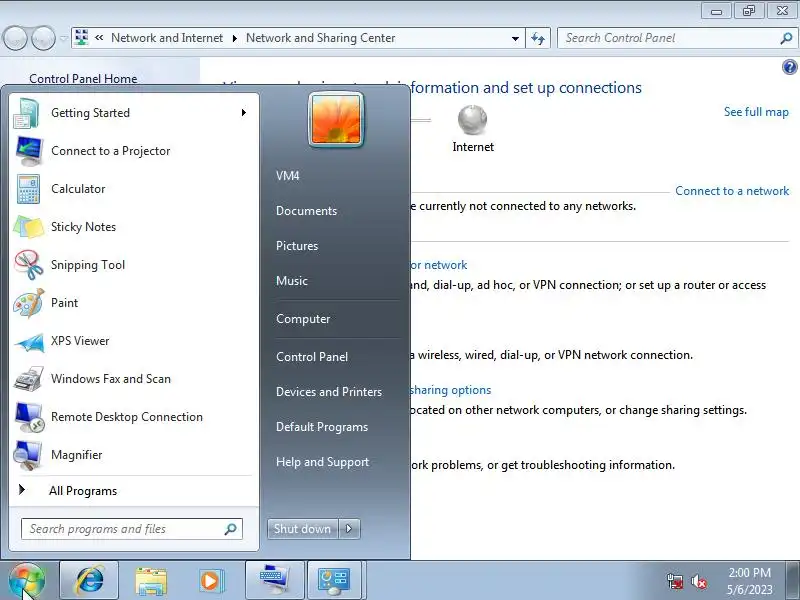Launch Windows Media Player from taskbar
Viewport: 800px width, 600px height.
(210, 581)
